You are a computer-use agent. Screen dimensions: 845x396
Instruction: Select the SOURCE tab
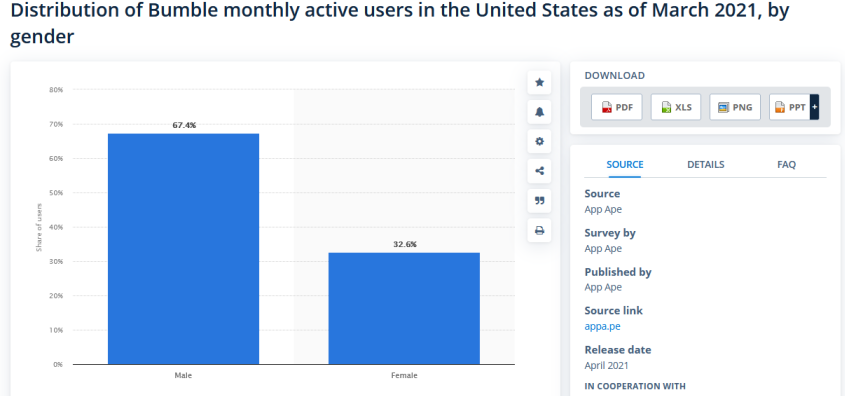click(625, 165)
